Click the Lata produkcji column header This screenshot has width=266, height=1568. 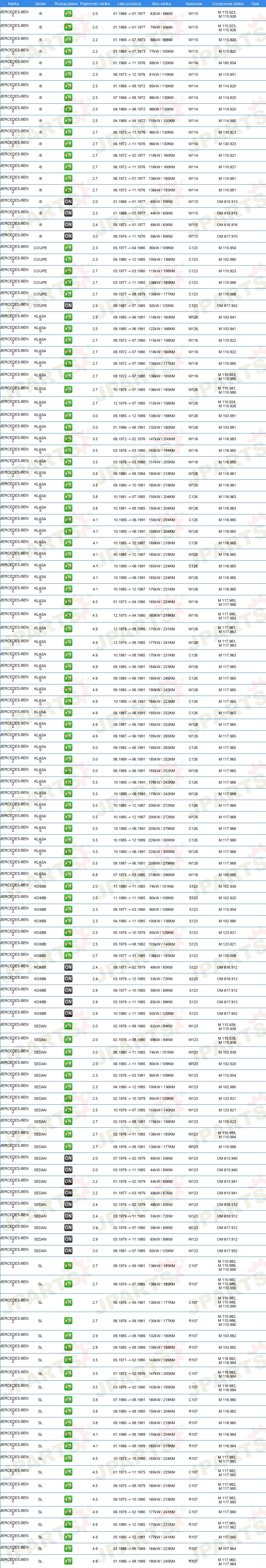point(129,4)
